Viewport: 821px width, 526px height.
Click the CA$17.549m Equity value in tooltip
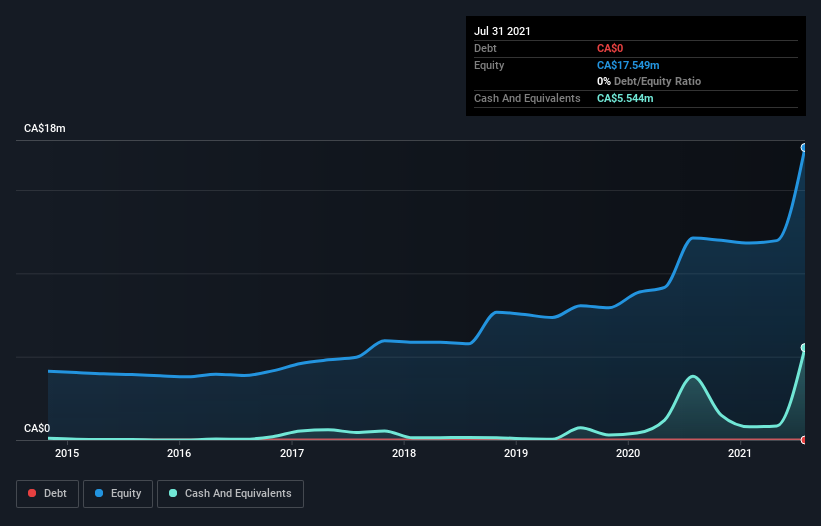[628, 65]
